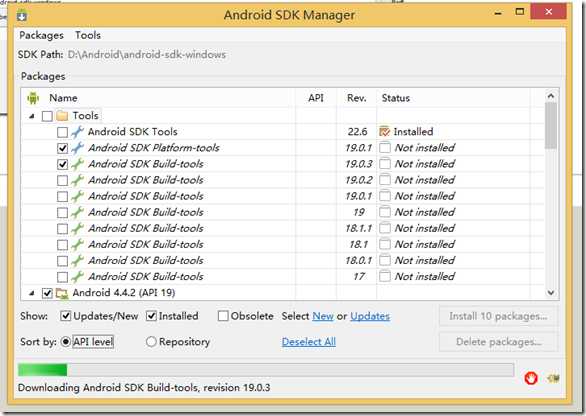Select the Android SDK Platform-tools row name

point(154,148)
